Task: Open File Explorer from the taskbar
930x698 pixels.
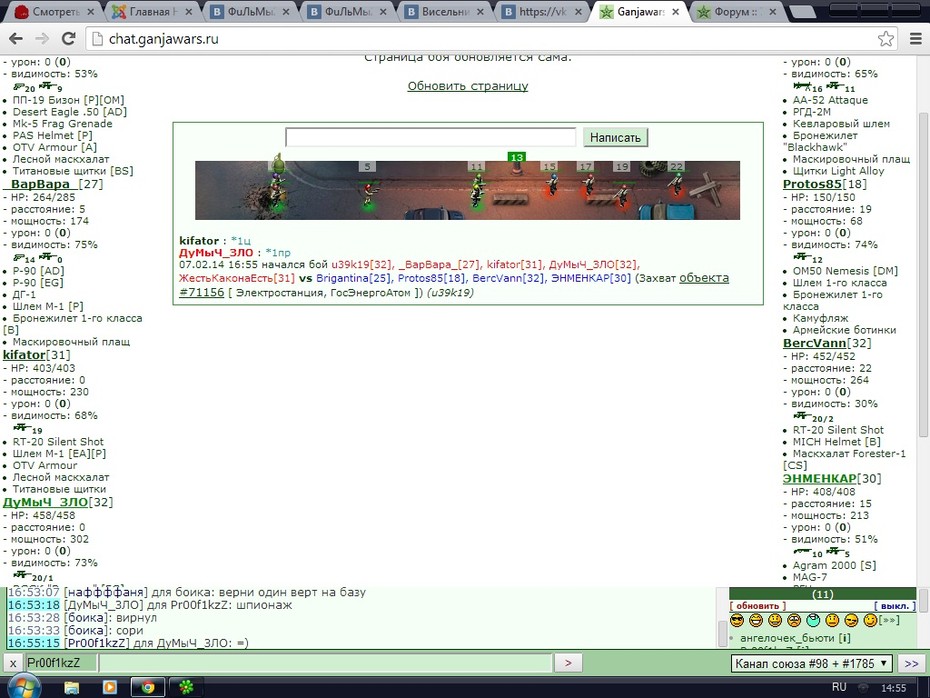Action: tap(71, 687)
